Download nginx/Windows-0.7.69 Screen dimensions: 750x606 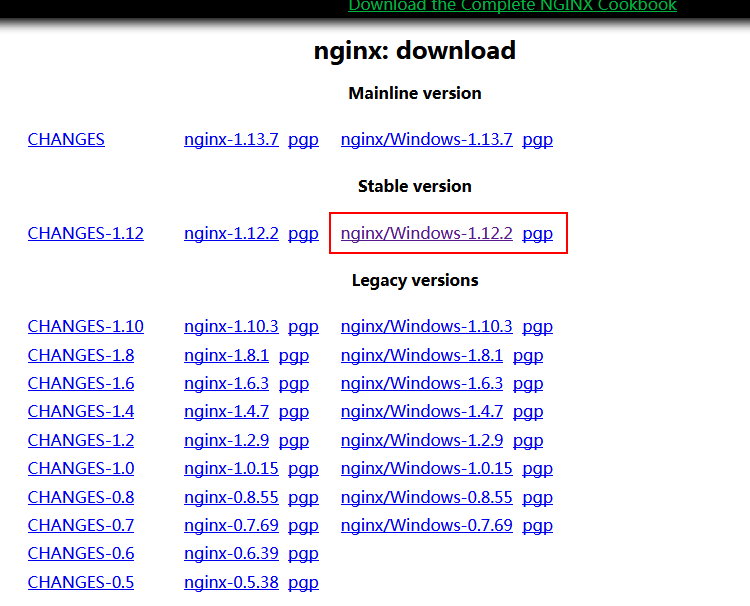427,526
